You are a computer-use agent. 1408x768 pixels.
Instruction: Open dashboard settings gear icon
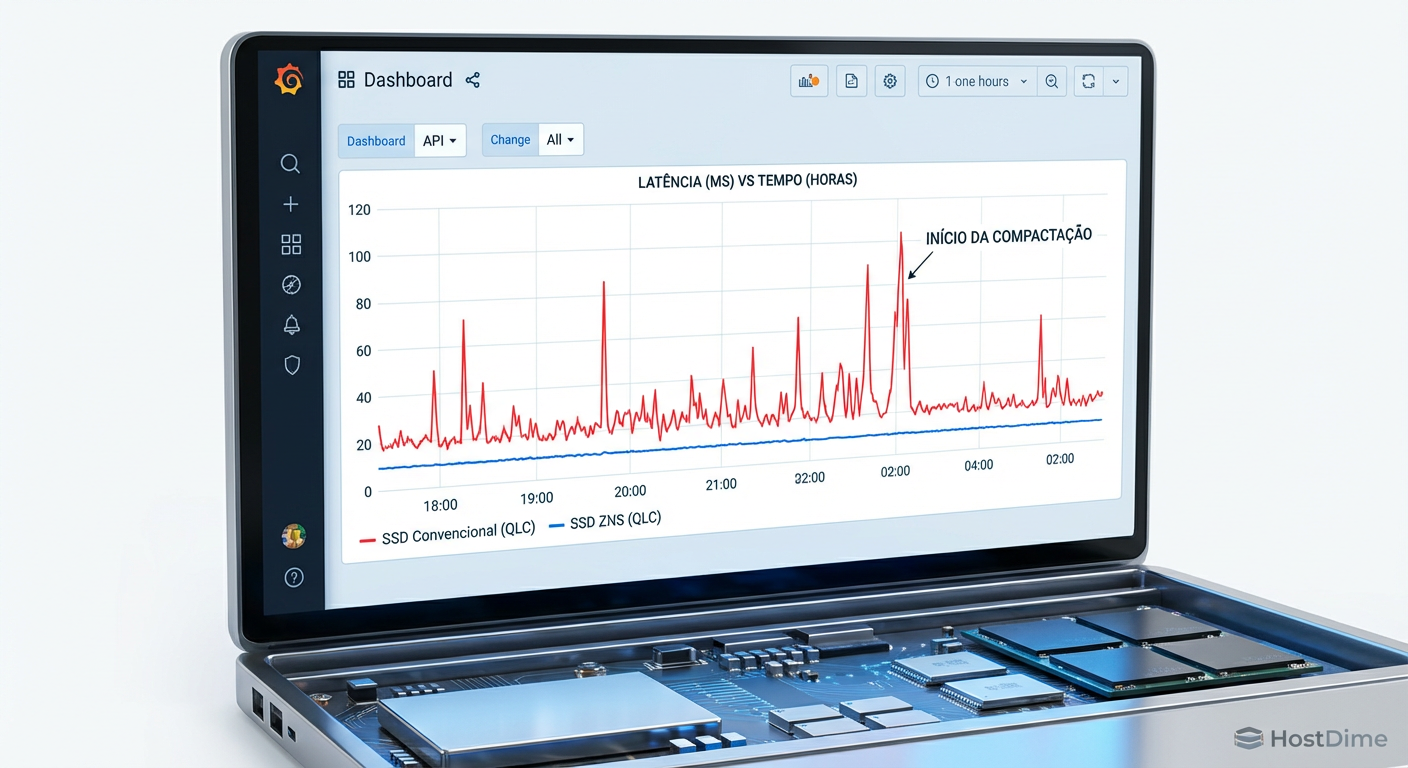click(890, 81)
